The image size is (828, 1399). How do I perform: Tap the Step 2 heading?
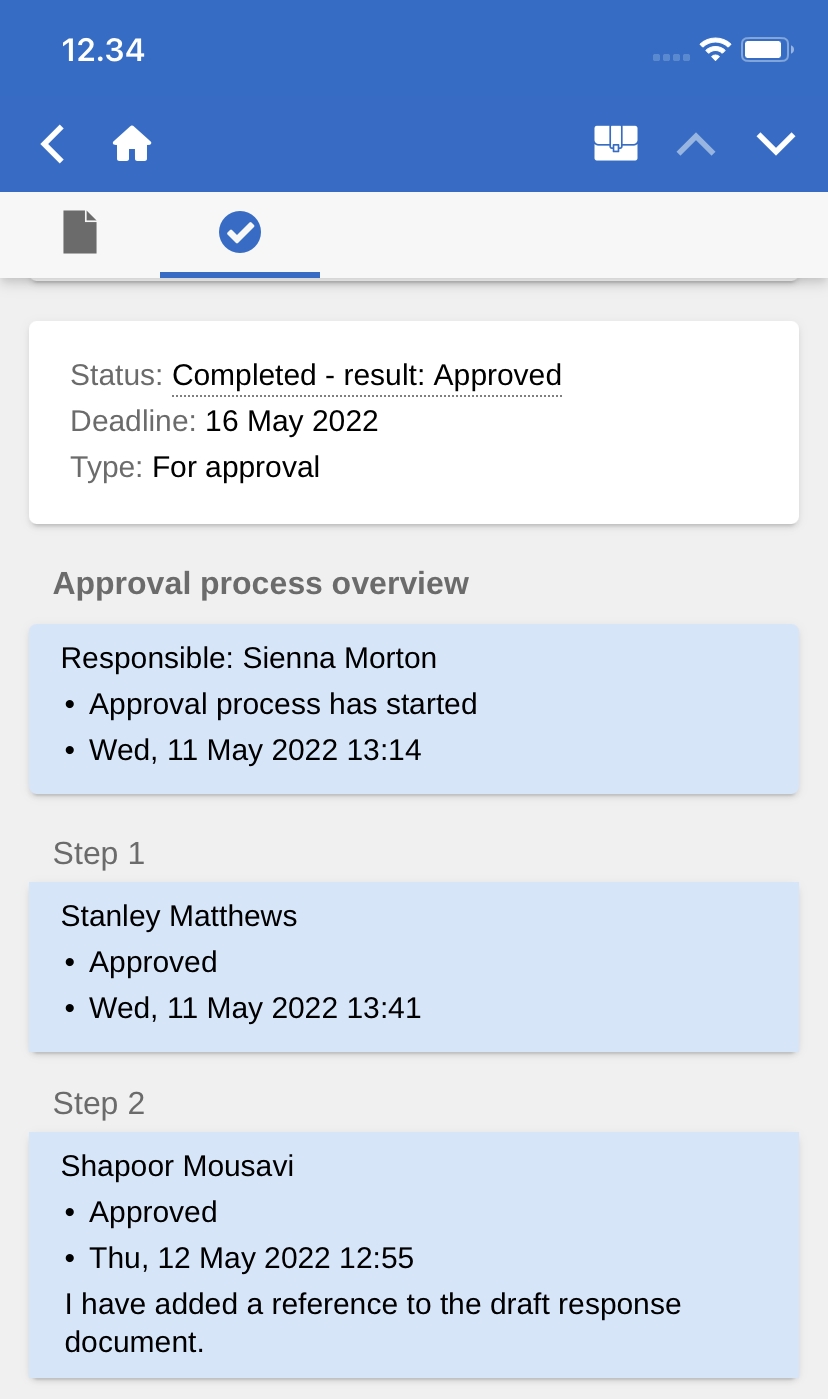pos(99,1104)
